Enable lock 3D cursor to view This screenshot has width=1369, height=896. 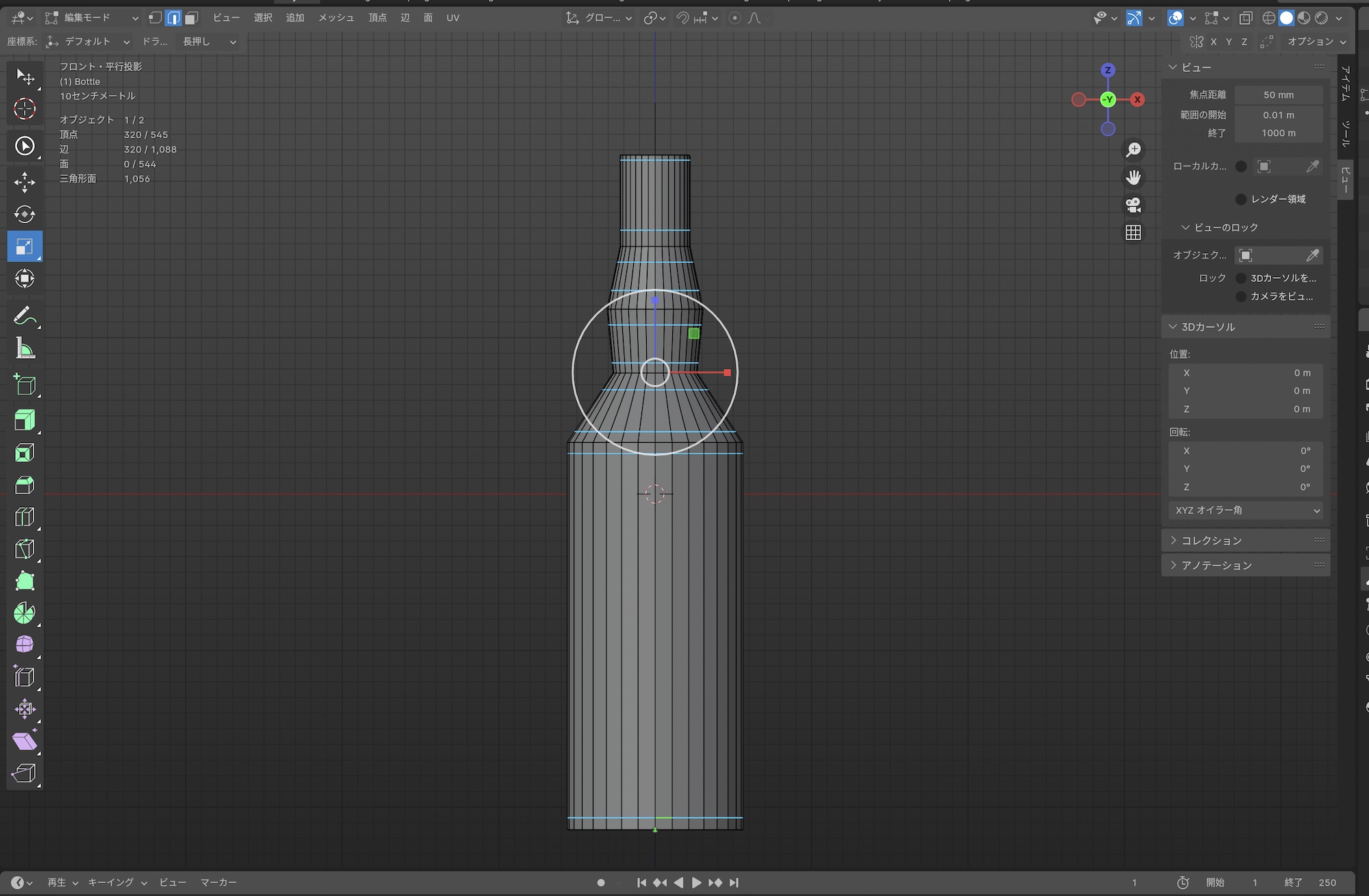[1241, 278]
